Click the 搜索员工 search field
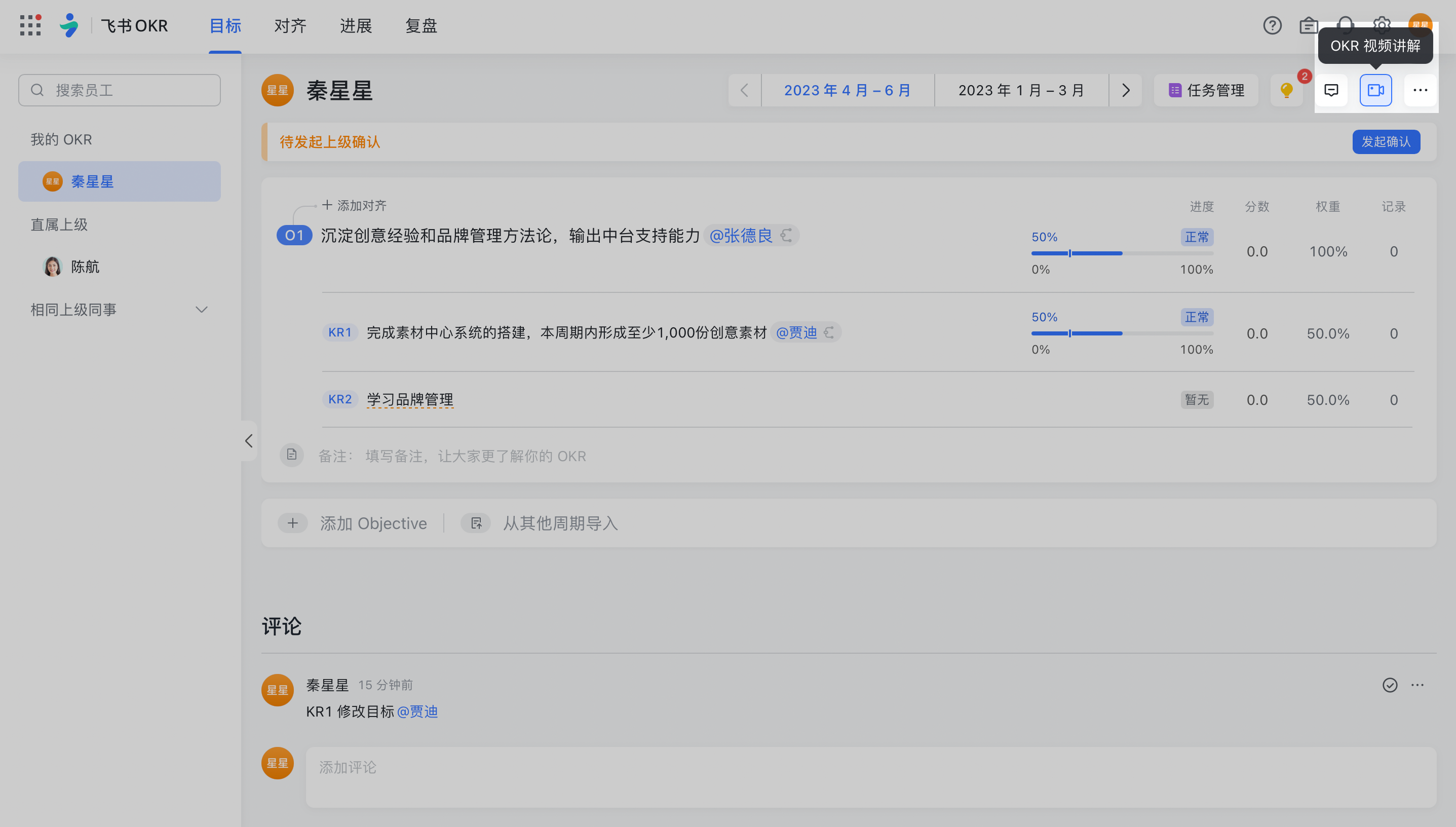The image size is (1456, 827). click(119, 90)
